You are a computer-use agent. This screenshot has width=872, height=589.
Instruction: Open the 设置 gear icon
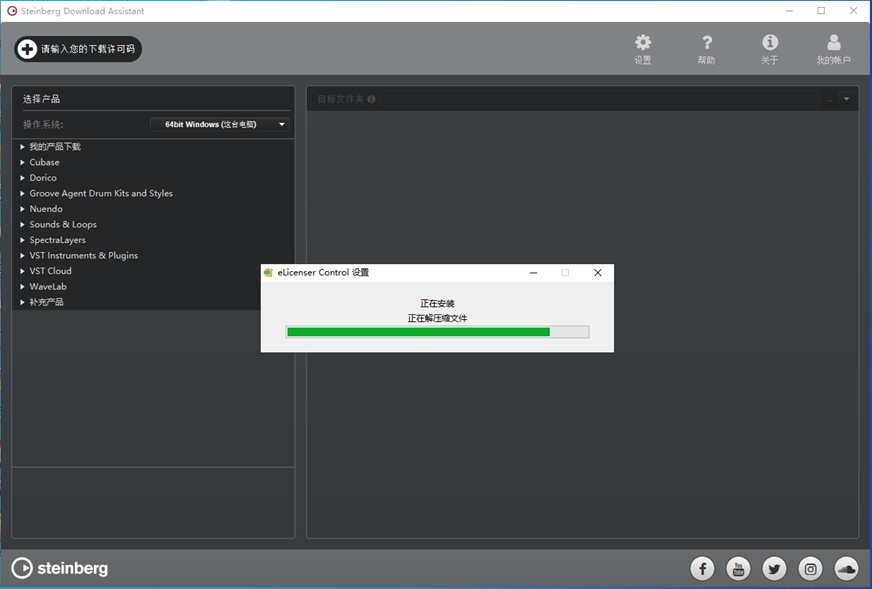(x=643, y=43)
